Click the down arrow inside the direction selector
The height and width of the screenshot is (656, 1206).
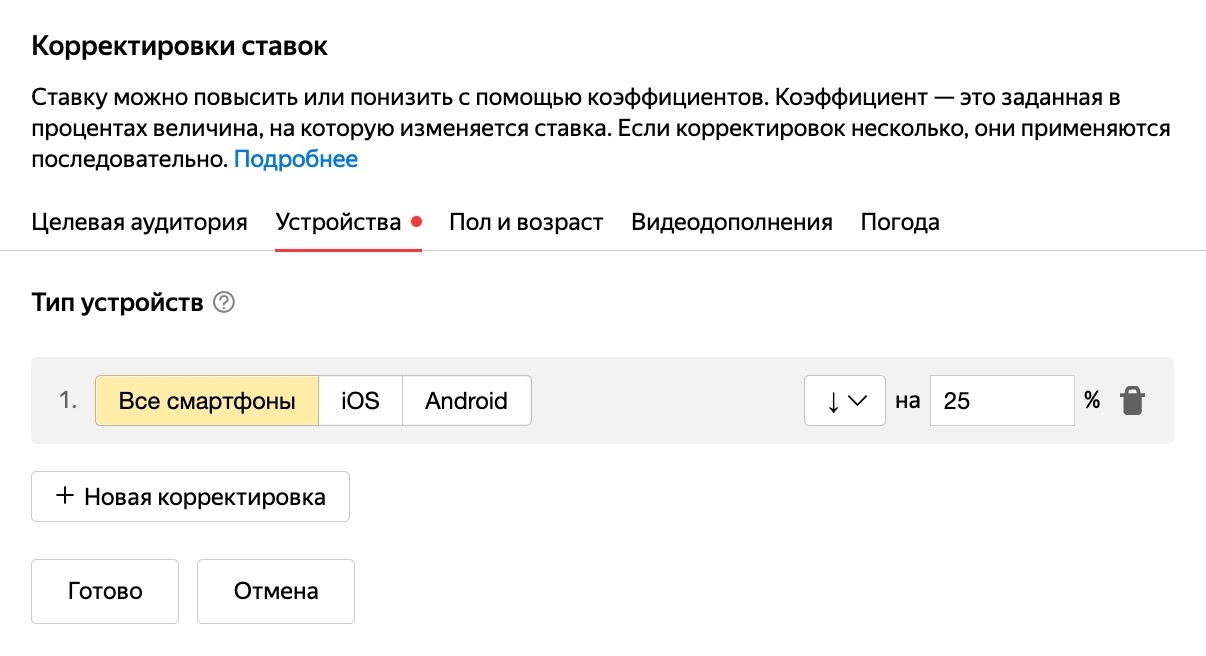click(833, 400)
